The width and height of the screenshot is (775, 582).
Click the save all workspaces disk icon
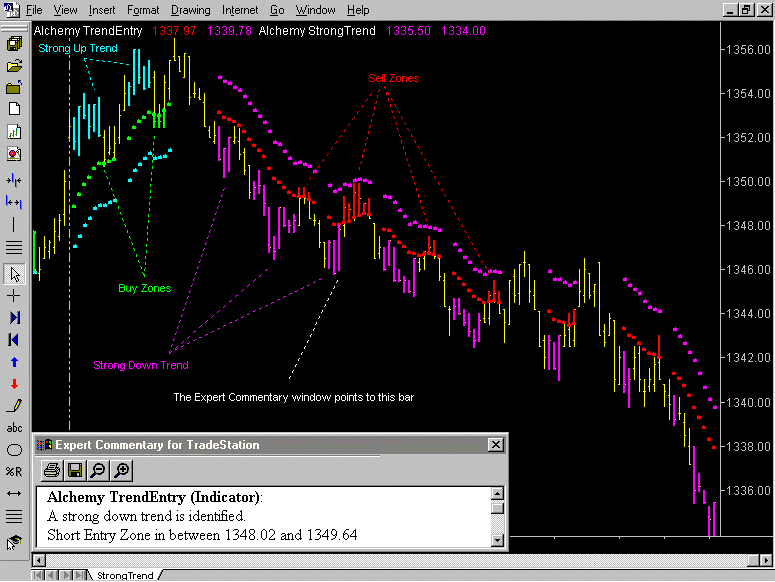click(14, 43)
